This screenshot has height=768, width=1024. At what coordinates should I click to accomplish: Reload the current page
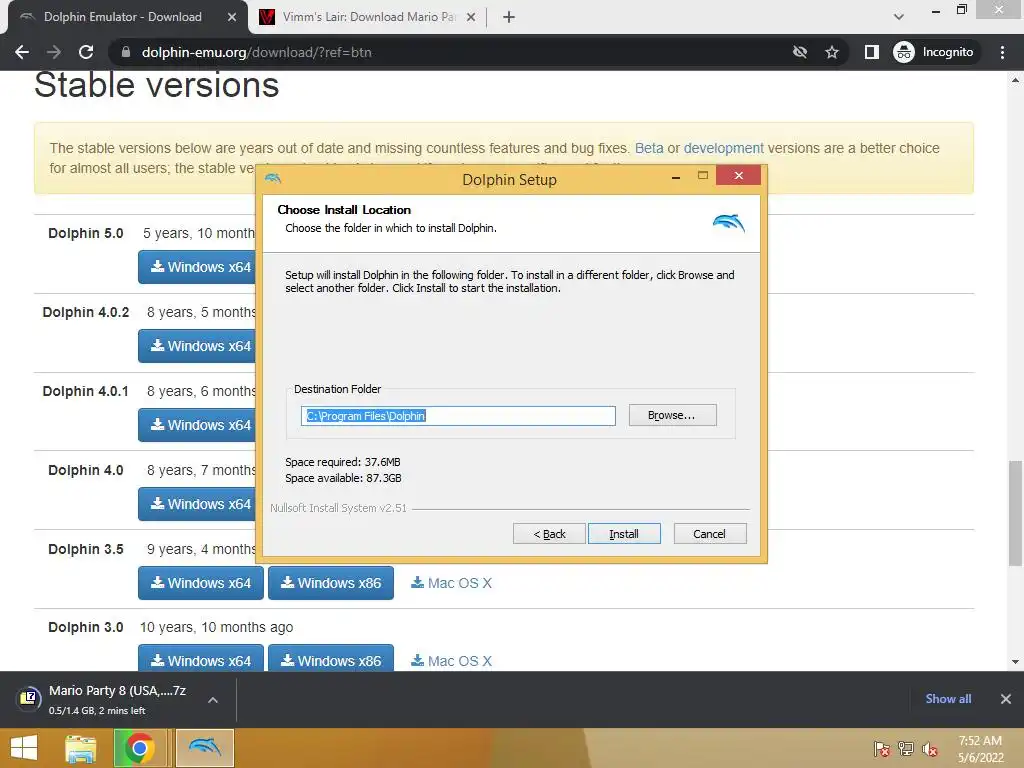(86, 52)
